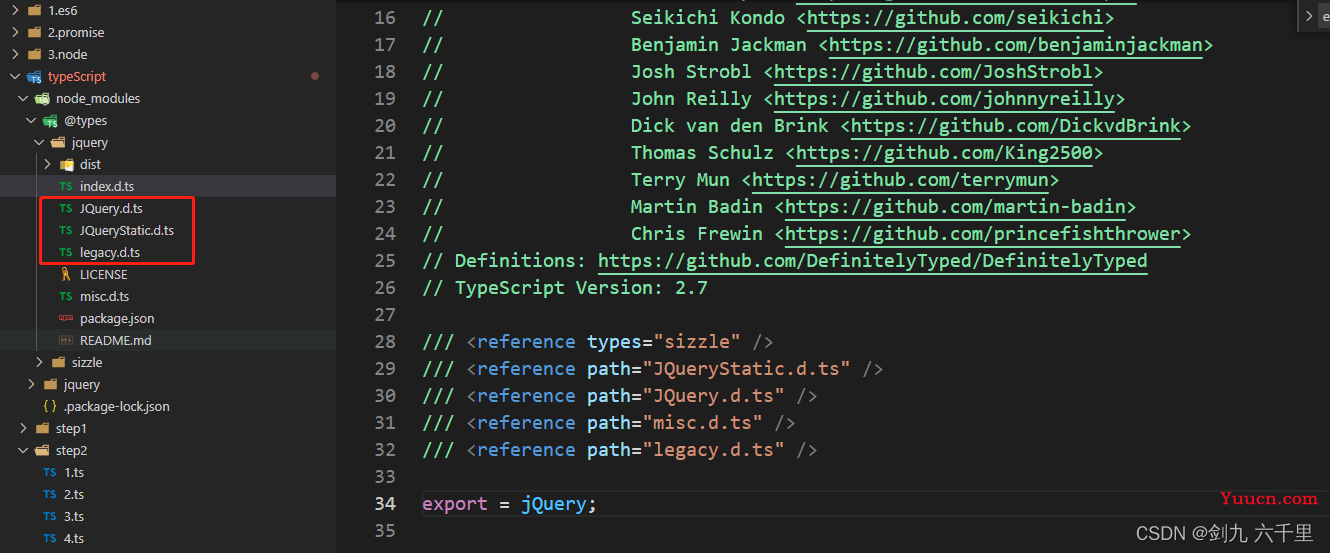Follow the github.com/seikichi link
Viewport: 1330px width, 553px height.
click(x=955, y=18)
